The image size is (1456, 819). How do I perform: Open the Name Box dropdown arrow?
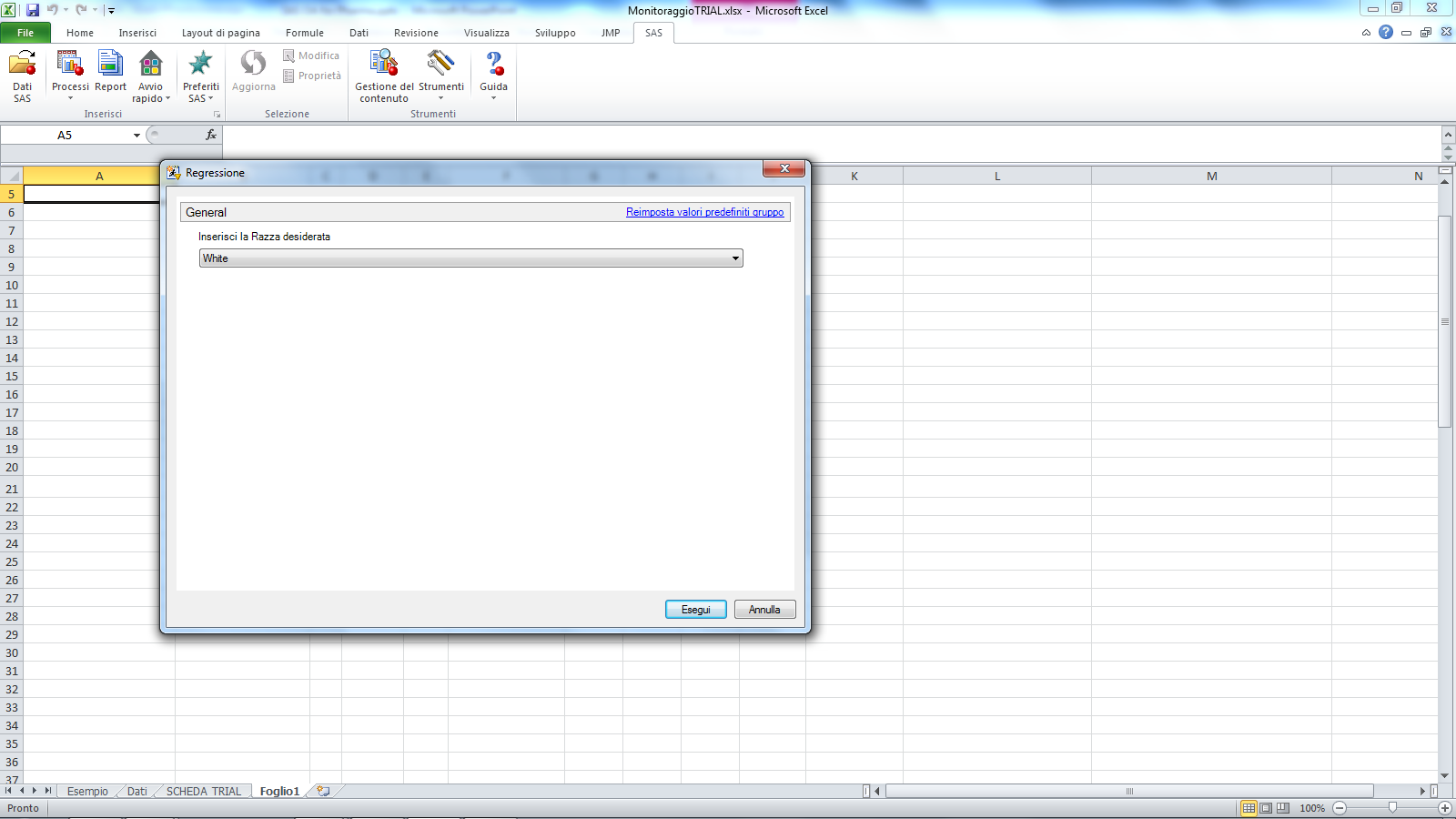136,135
